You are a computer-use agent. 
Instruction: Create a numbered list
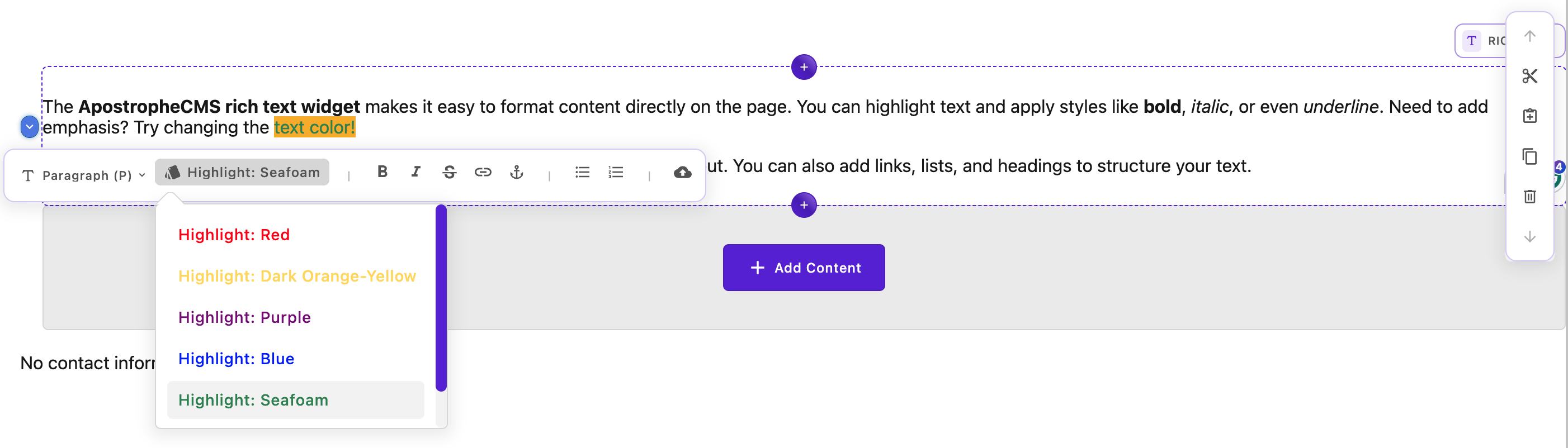coord(616,172)
